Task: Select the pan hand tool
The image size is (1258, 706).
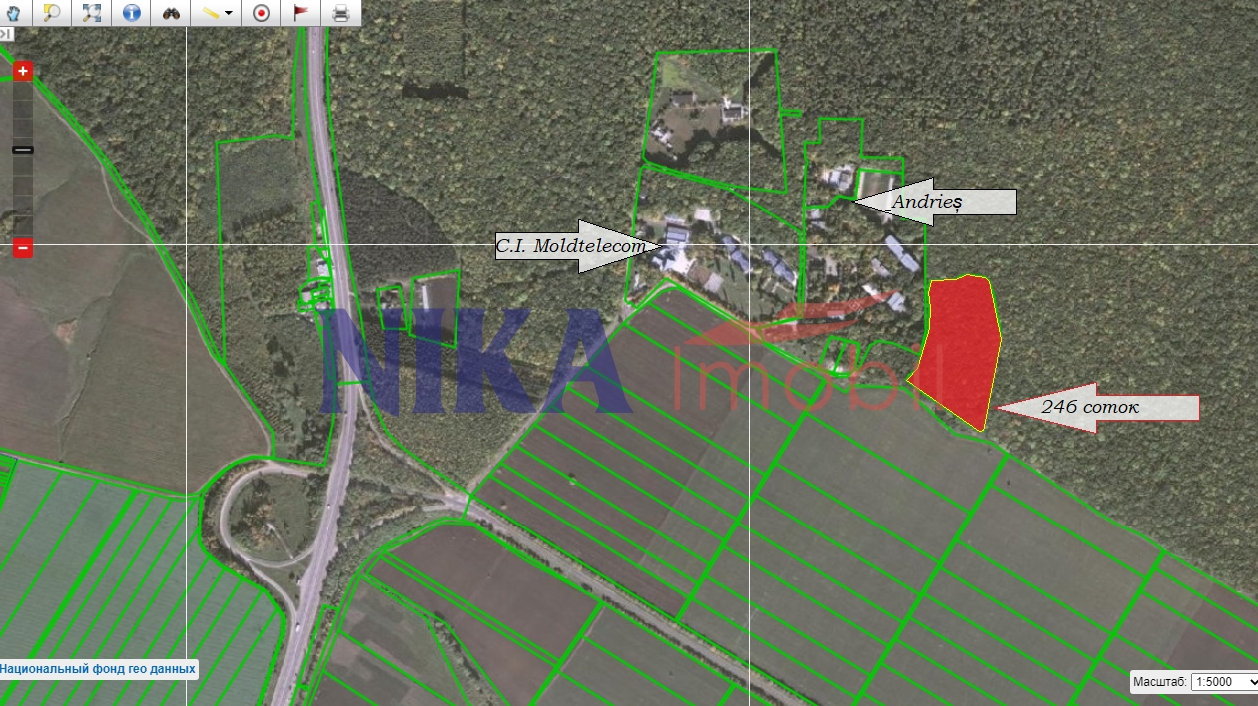Action: [14, 13]
